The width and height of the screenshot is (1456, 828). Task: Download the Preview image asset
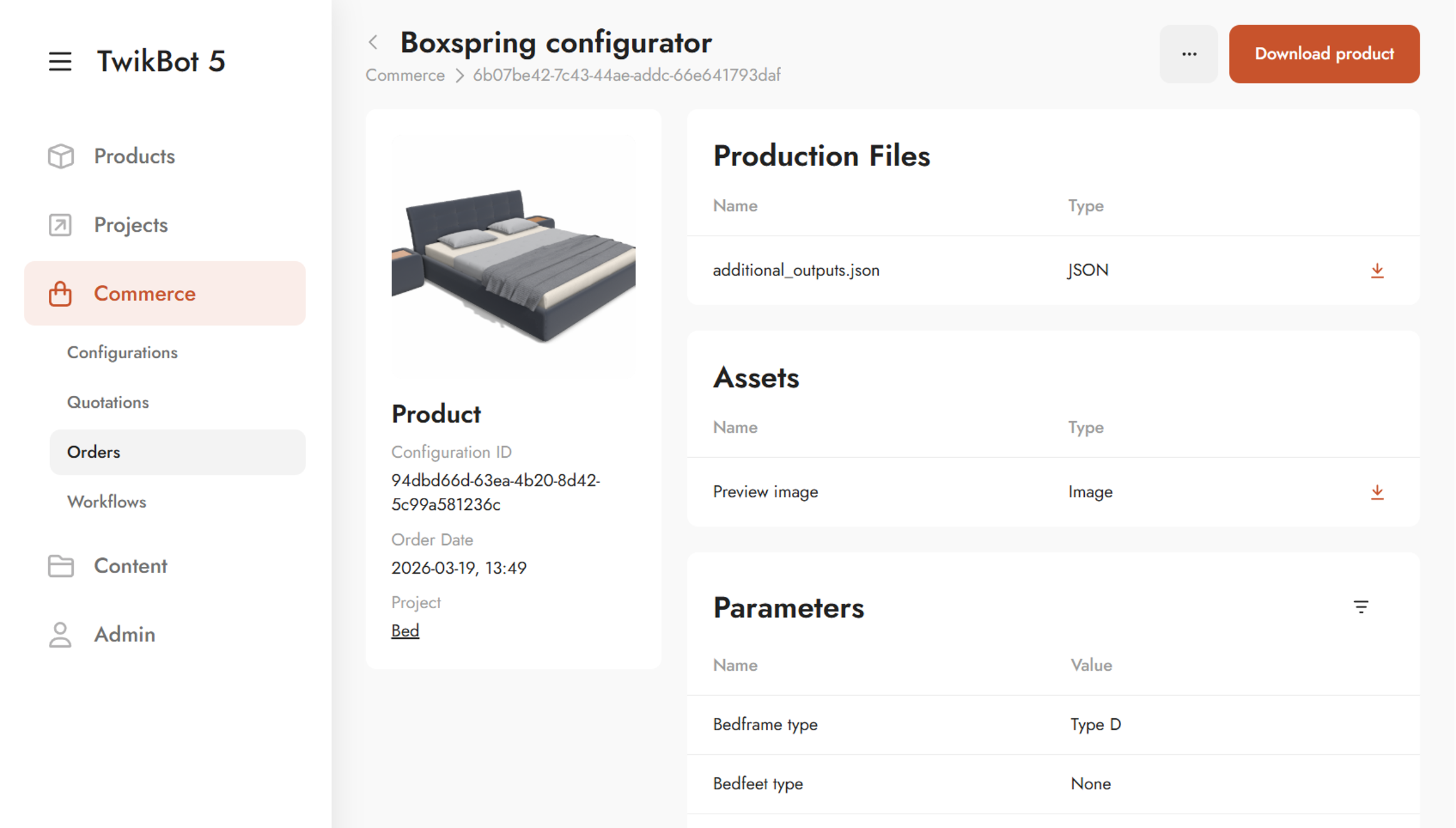[x=1377, y=492]
